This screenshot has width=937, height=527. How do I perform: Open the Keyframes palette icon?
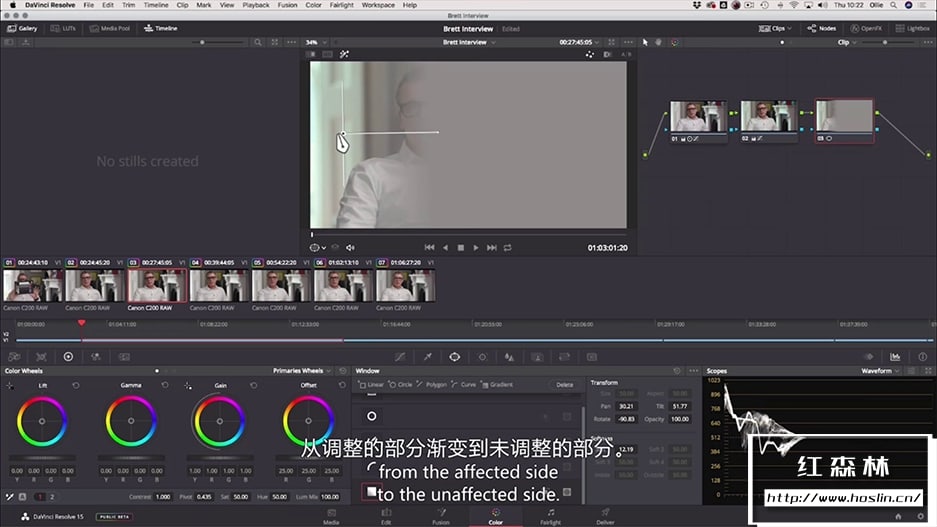pyautogui.click(x=868, y=357)
